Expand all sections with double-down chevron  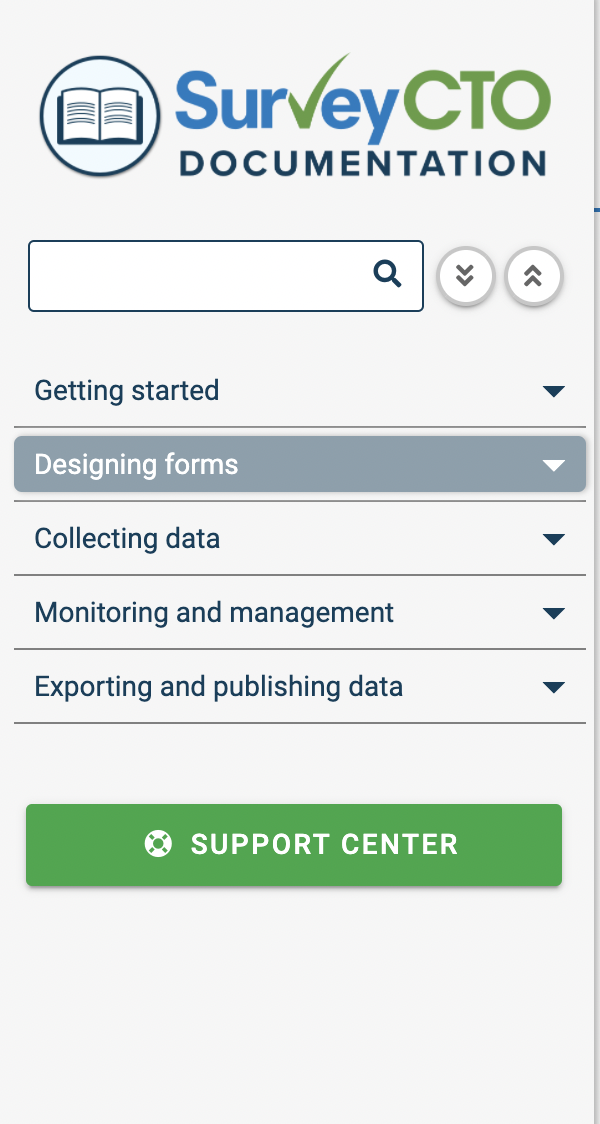(x=466, y=275)
